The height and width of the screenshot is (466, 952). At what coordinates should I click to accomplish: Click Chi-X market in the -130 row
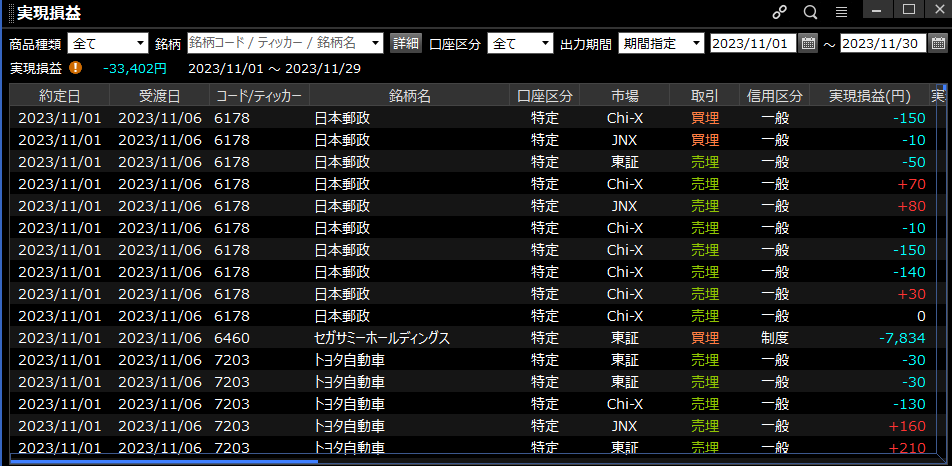point(625,404)
